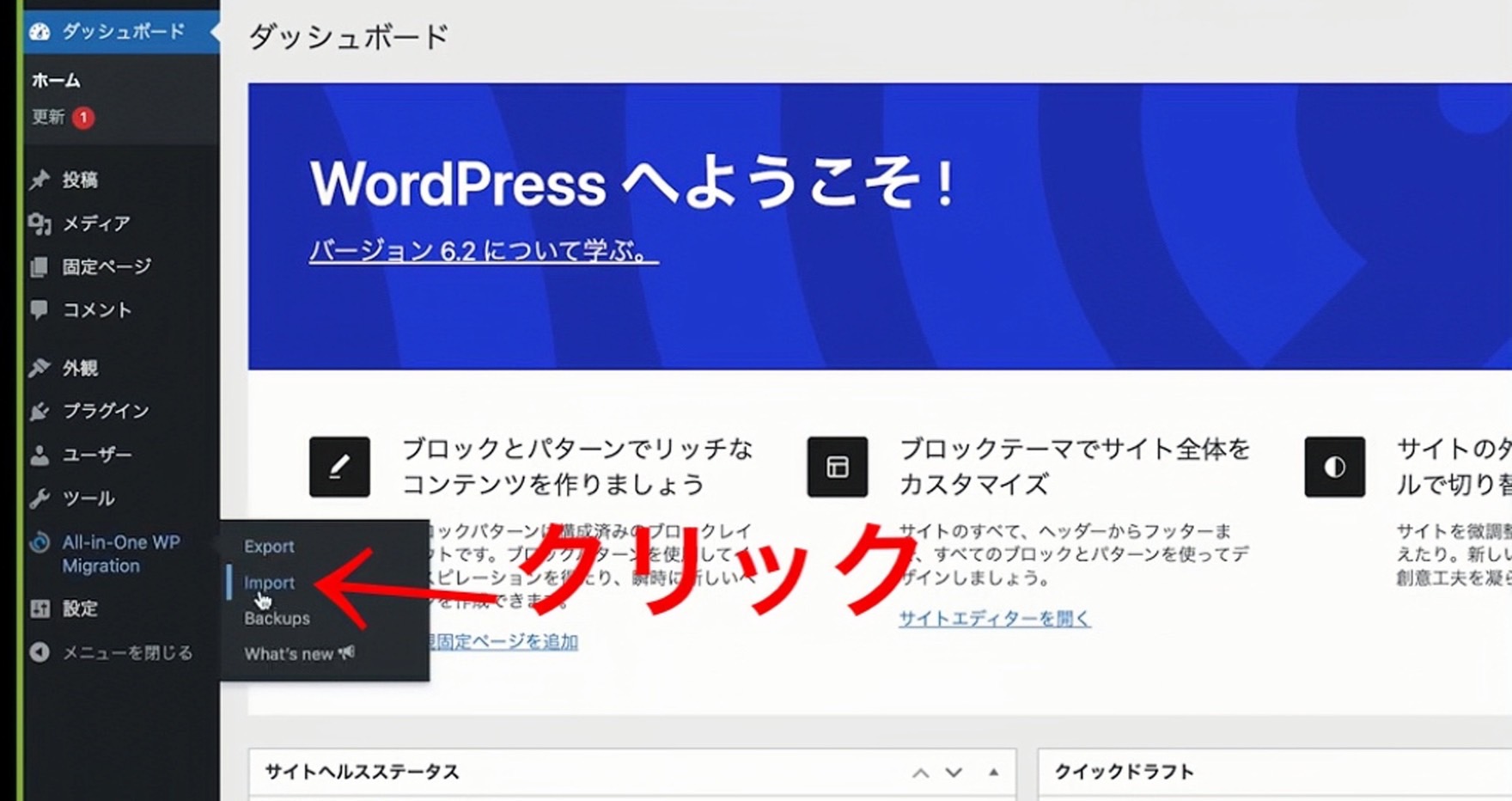Click the megaphone icon beside What's new
Screen dimensions: 1512x801
tap(346, 653)
